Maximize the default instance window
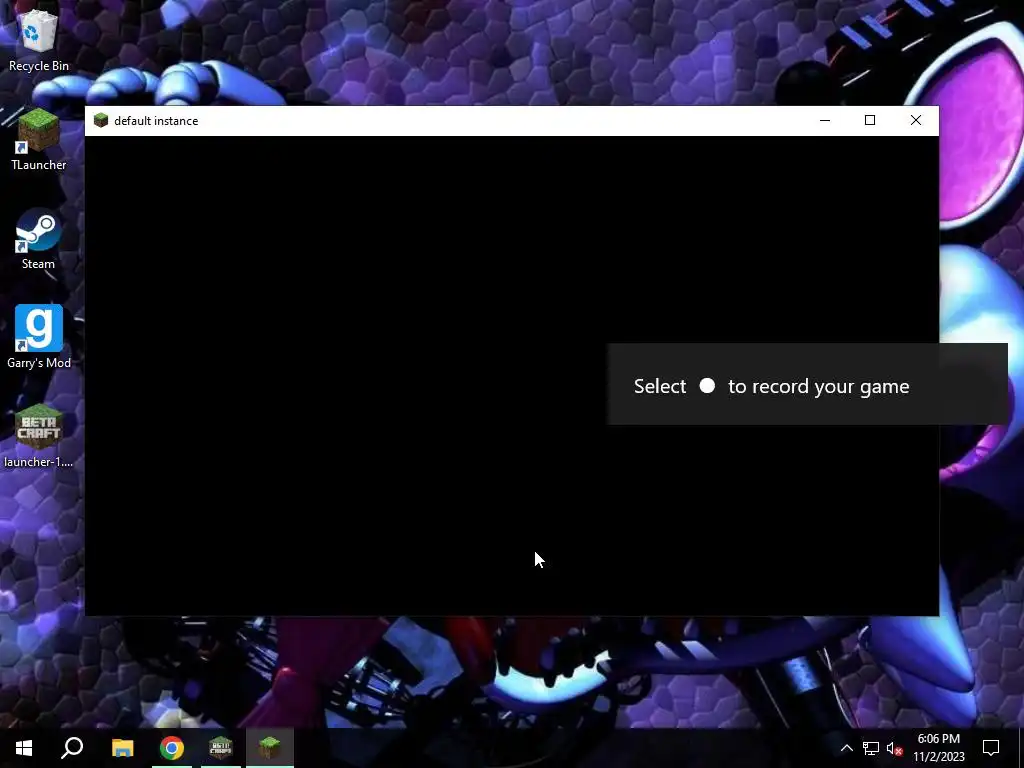This screenshot has height=768, width=1024. [x=870, y=120]
